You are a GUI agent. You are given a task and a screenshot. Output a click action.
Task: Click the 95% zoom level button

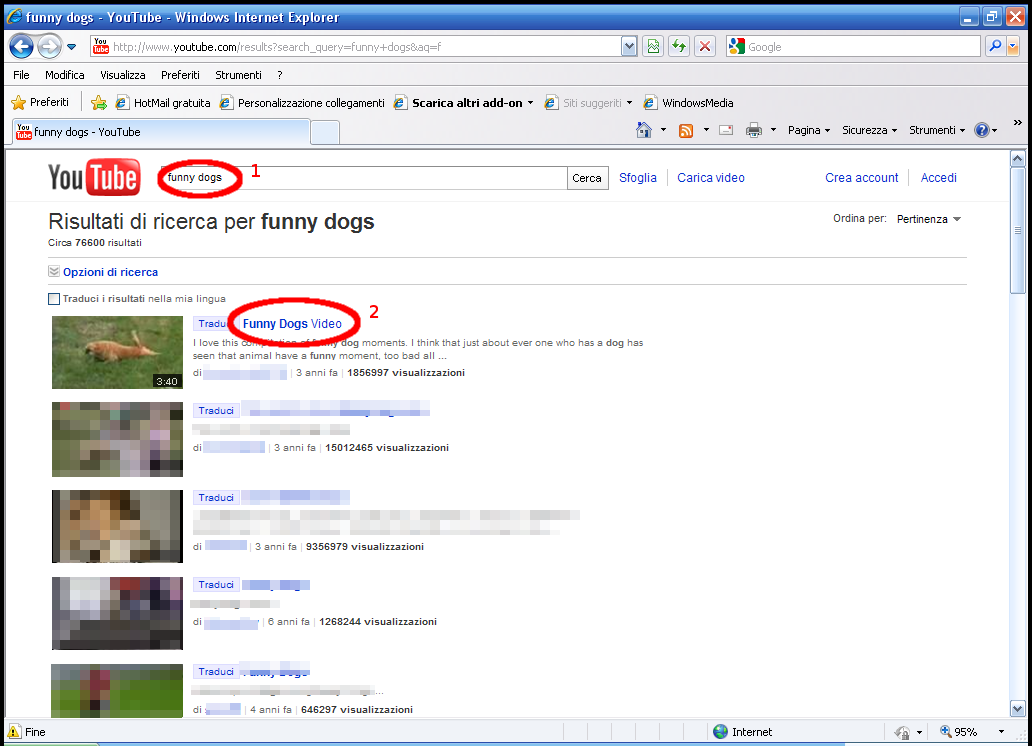[959, 732]
